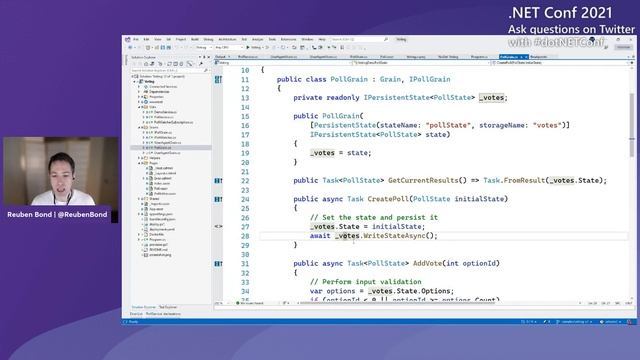Click the Solution Explorer home icon
Screen dimensions: 640x360
click(x=146, y=64)
